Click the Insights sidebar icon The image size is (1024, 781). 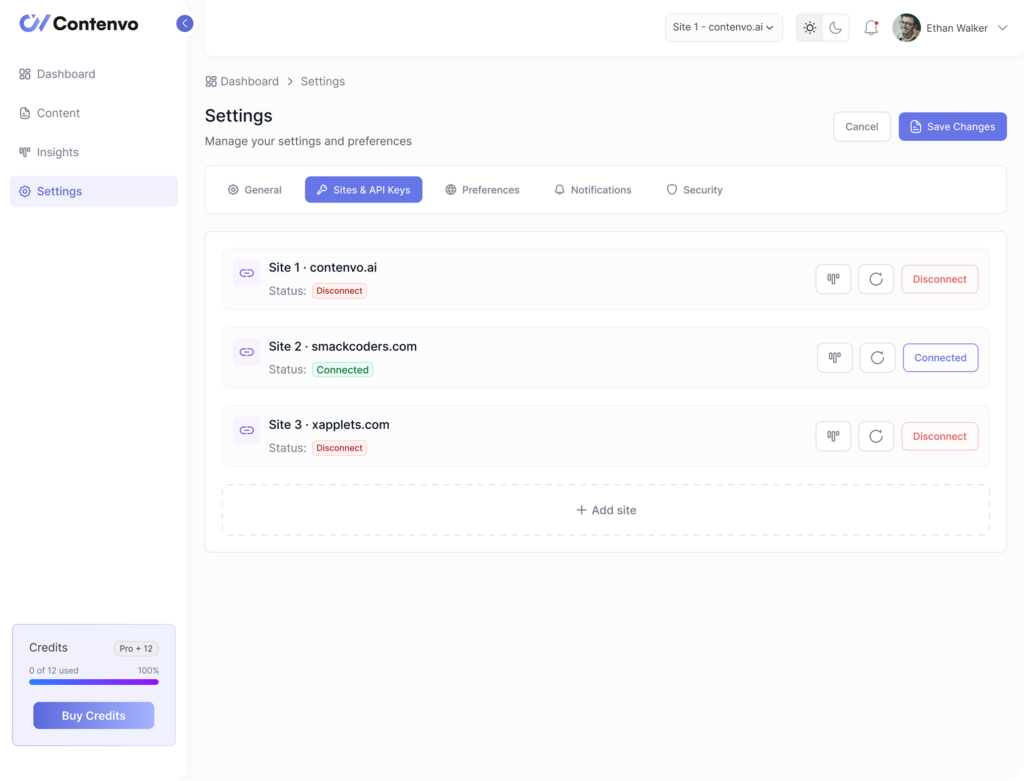(22, 151)
